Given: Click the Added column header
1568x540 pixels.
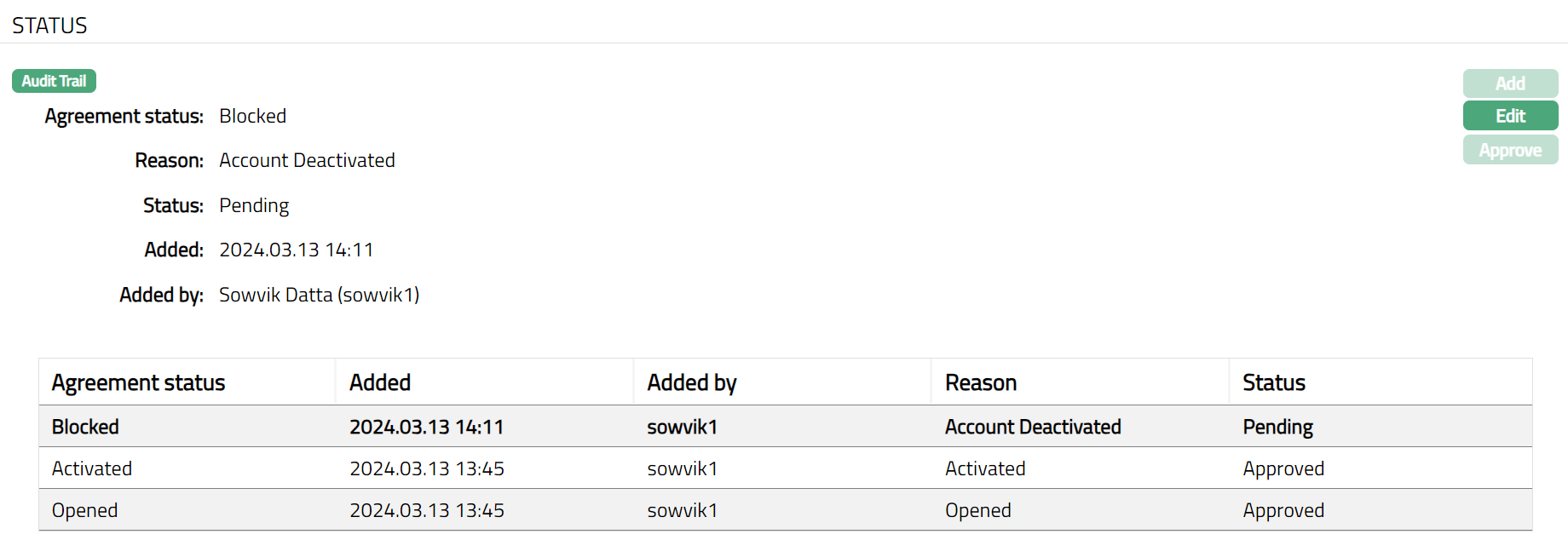Looking at the screenshot, I should [x=380, y=382].
